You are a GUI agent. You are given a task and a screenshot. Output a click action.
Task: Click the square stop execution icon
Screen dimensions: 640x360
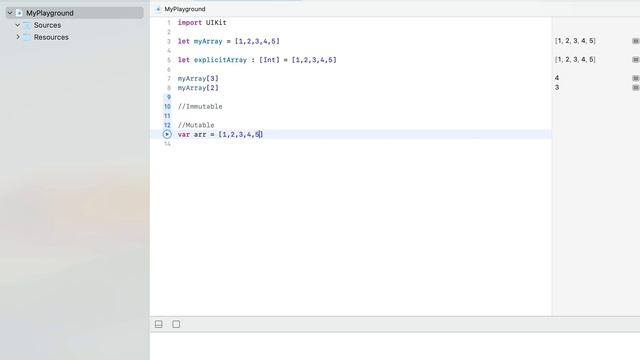(176, 324)
